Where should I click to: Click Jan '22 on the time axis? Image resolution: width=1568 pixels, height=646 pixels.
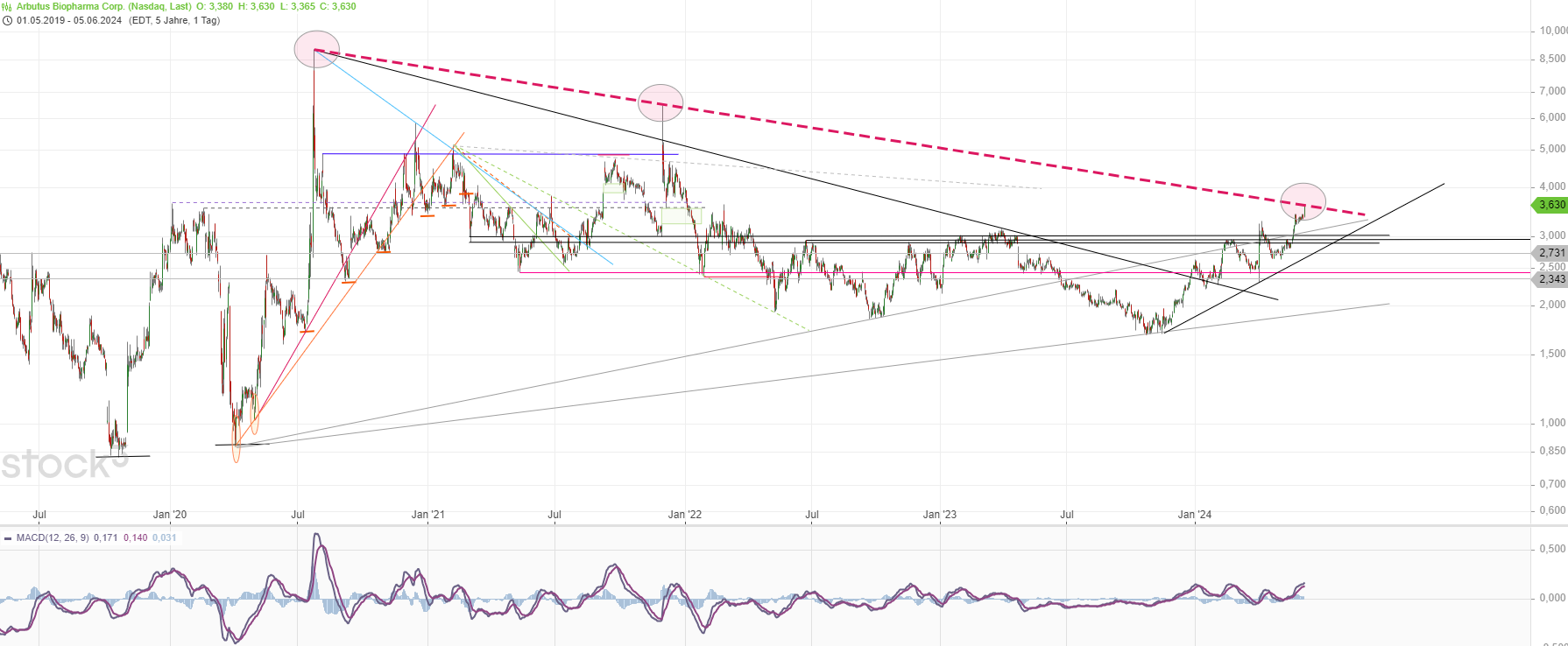[x=684, y=515]
